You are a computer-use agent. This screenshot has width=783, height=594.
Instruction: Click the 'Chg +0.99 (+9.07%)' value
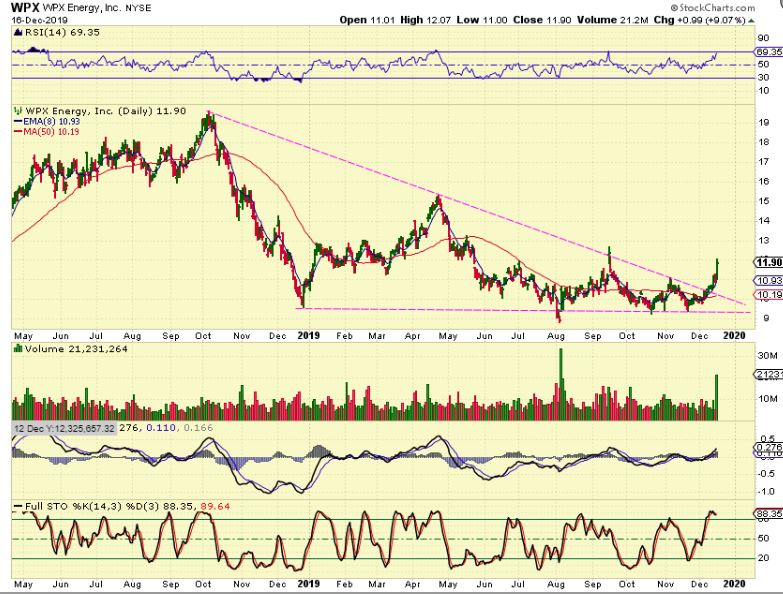(x=700, y=20)
